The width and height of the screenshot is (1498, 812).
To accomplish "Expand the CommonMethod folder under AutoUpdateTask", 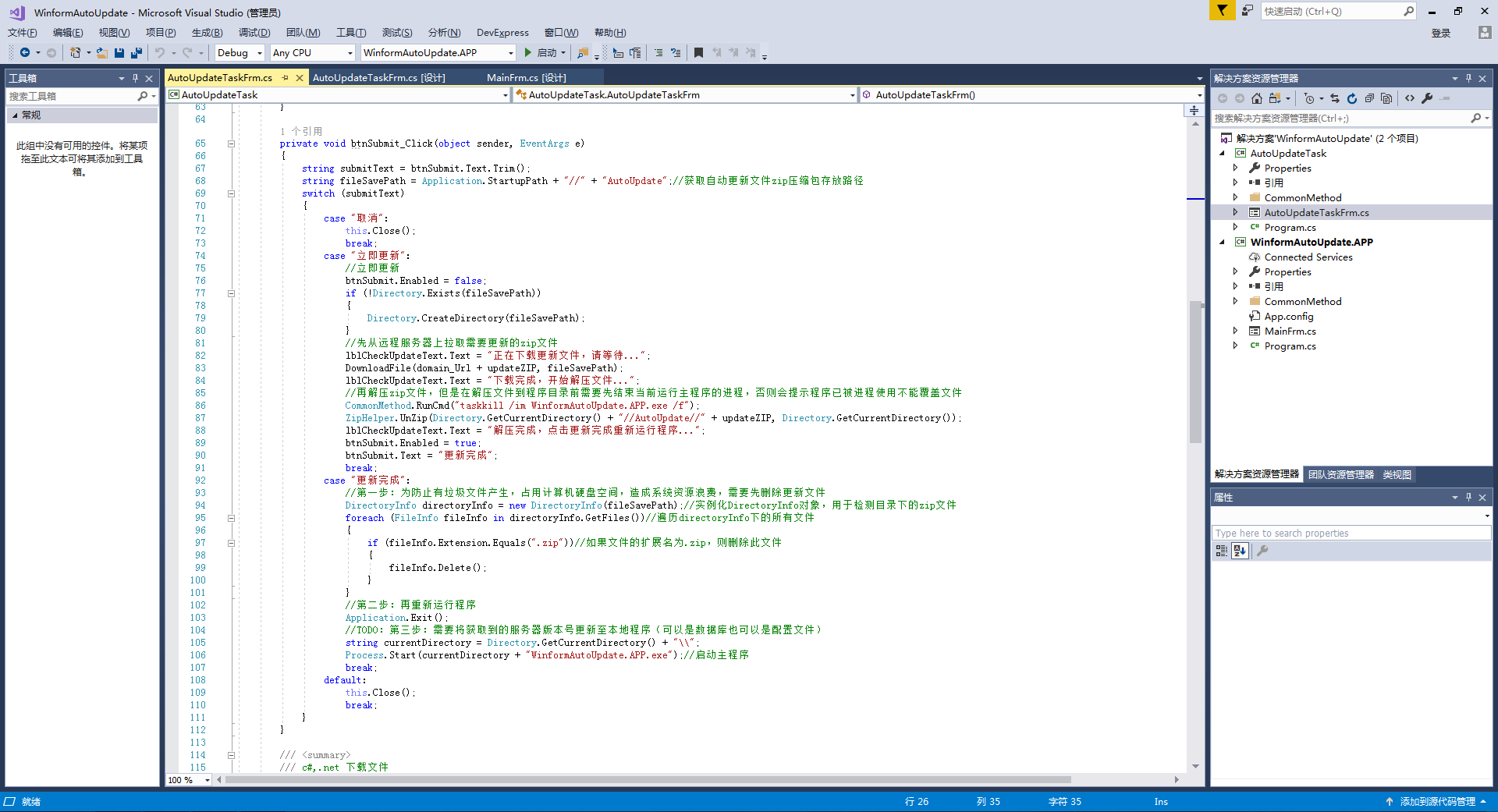I will click(x=1236, y=197).
